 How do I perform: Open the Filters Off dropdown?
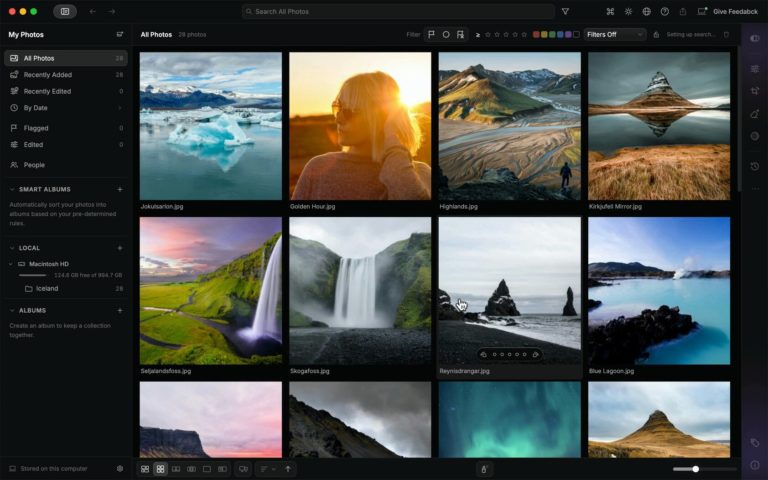point(615,34)
